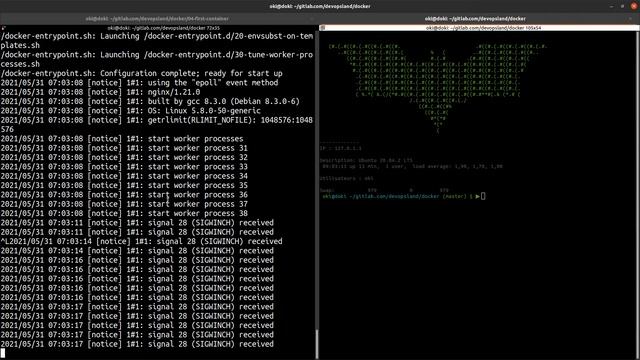Screen dimensions: 640x360
Task: Select the right-hand devopsland/docker tab
Action: point(475,19)
